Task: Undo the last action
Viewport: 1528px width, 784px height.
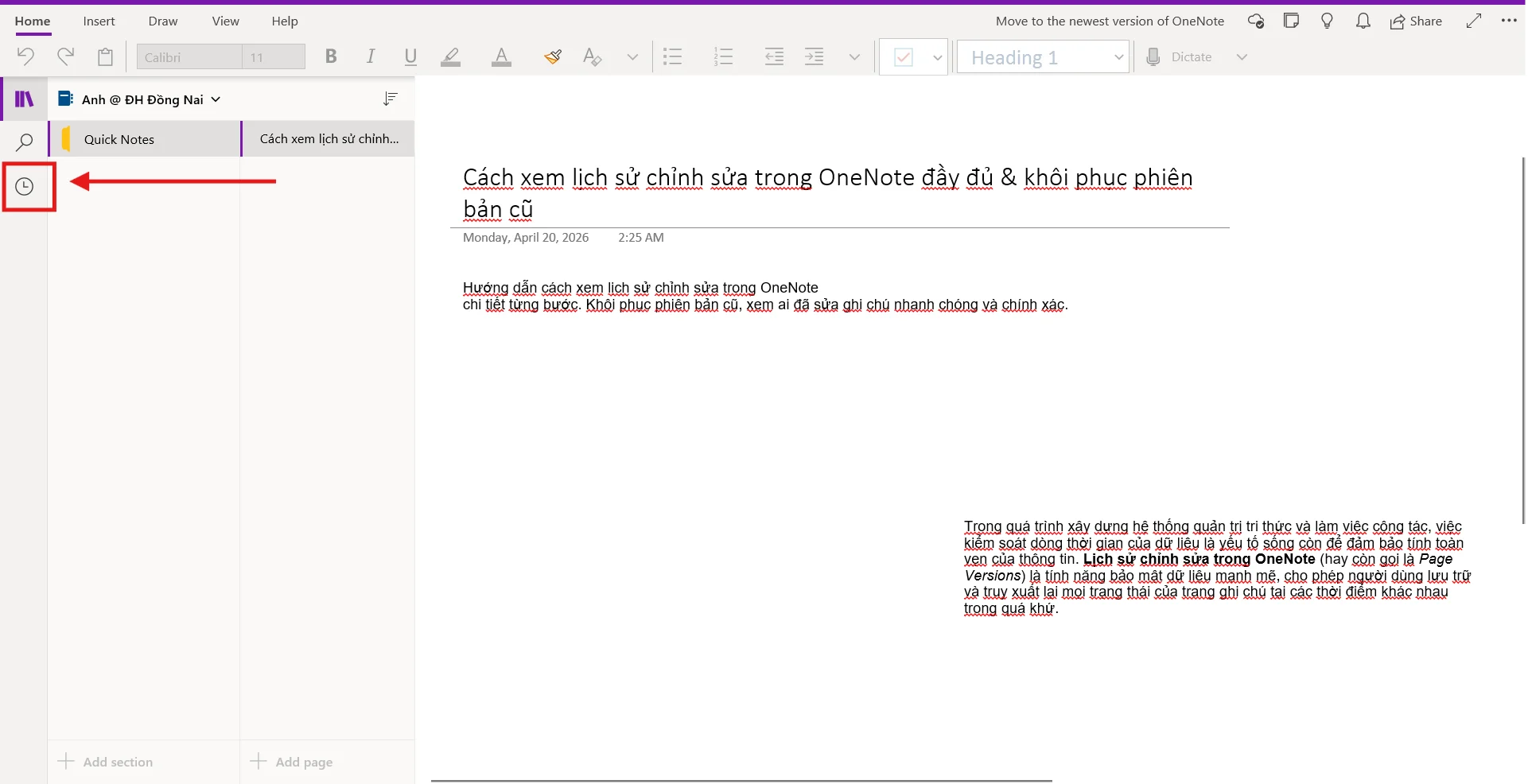Action: pyautogui.click(x=25, y=56)
